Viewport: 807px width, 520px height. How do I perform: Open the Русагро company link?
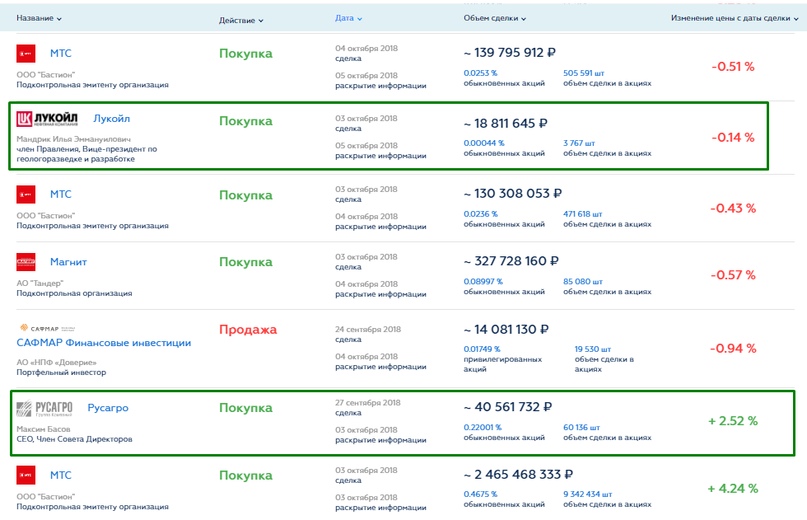(108, 408)
